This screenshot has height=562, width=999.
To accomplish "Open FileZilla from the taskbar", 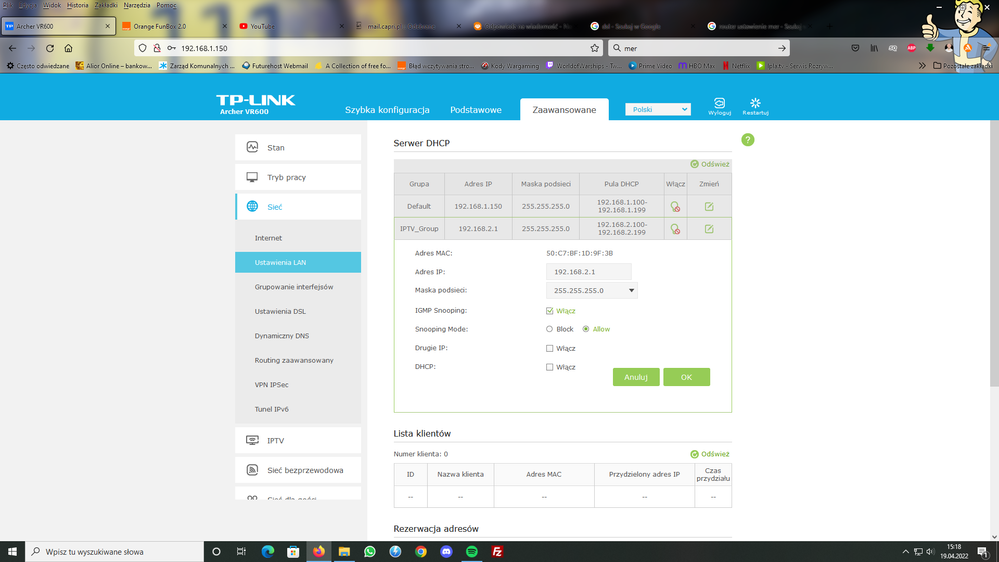I will coord(497,551).
